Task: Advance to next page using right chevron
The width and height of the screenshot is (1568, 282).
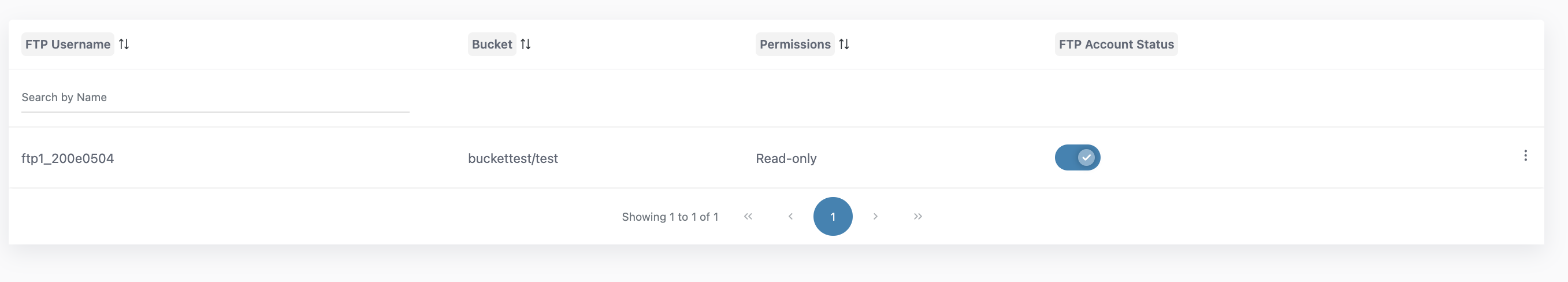Action: [875, 216]
